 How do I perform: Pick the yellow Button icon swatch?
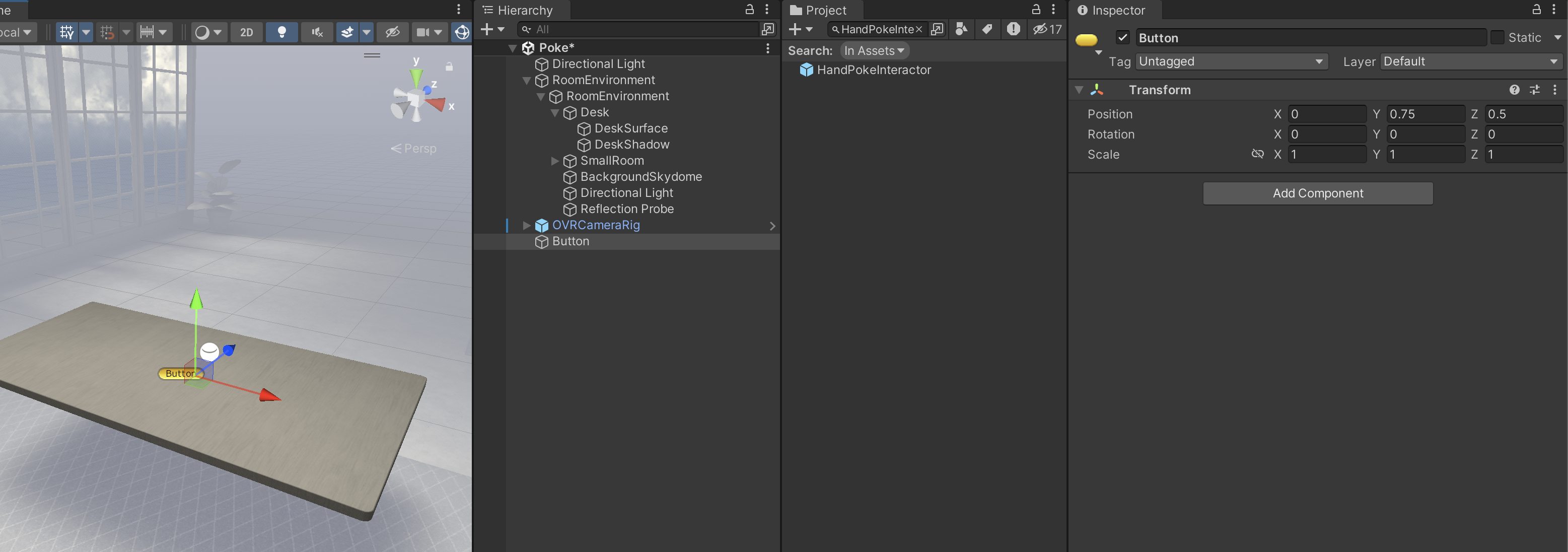(1087, 41)
